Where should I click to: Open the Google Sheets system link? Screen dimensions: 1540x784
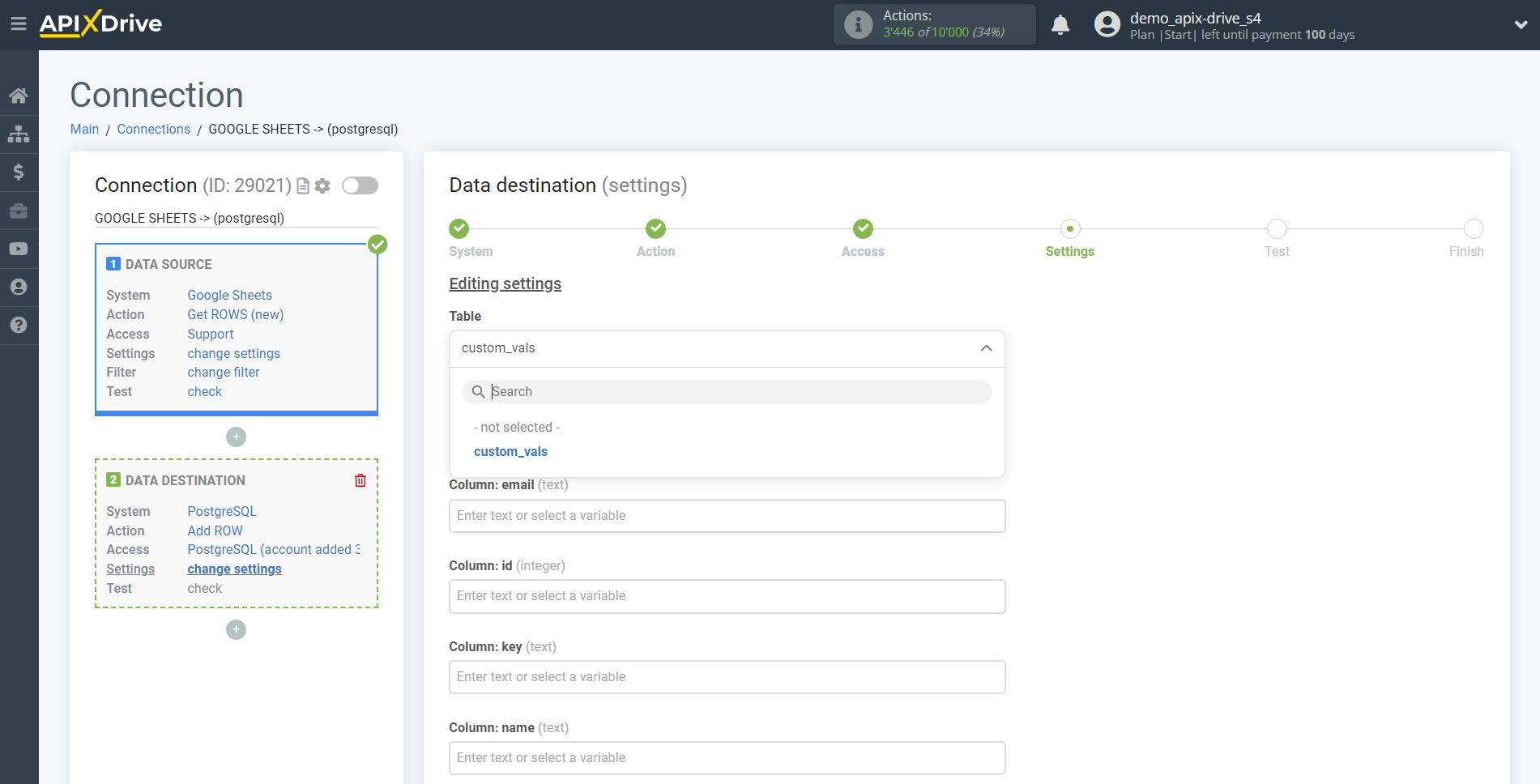tap(229, 295)
